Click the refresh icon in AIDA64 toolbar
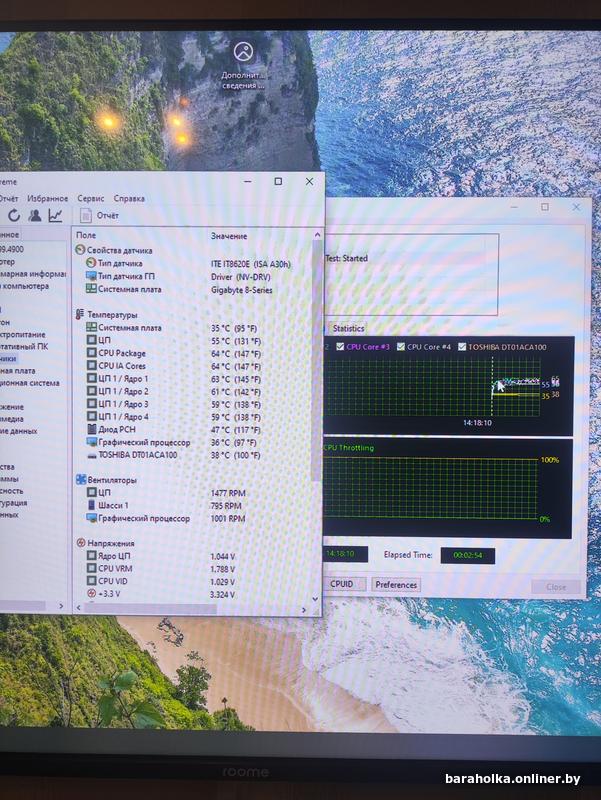 tap(14, 215)
